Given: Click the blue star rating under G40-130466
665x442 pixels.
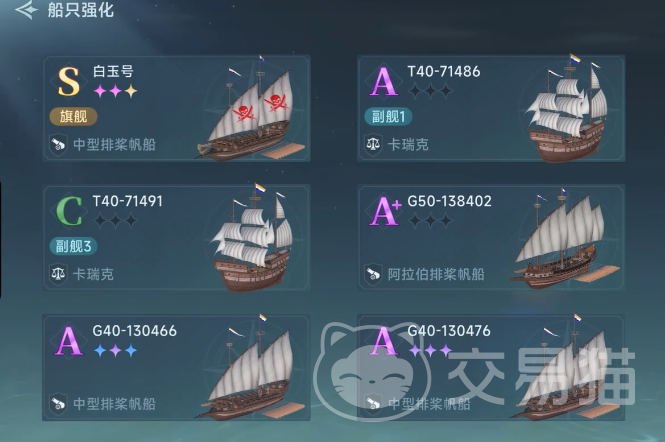Looking at the screenshot, I should [115, 351].
